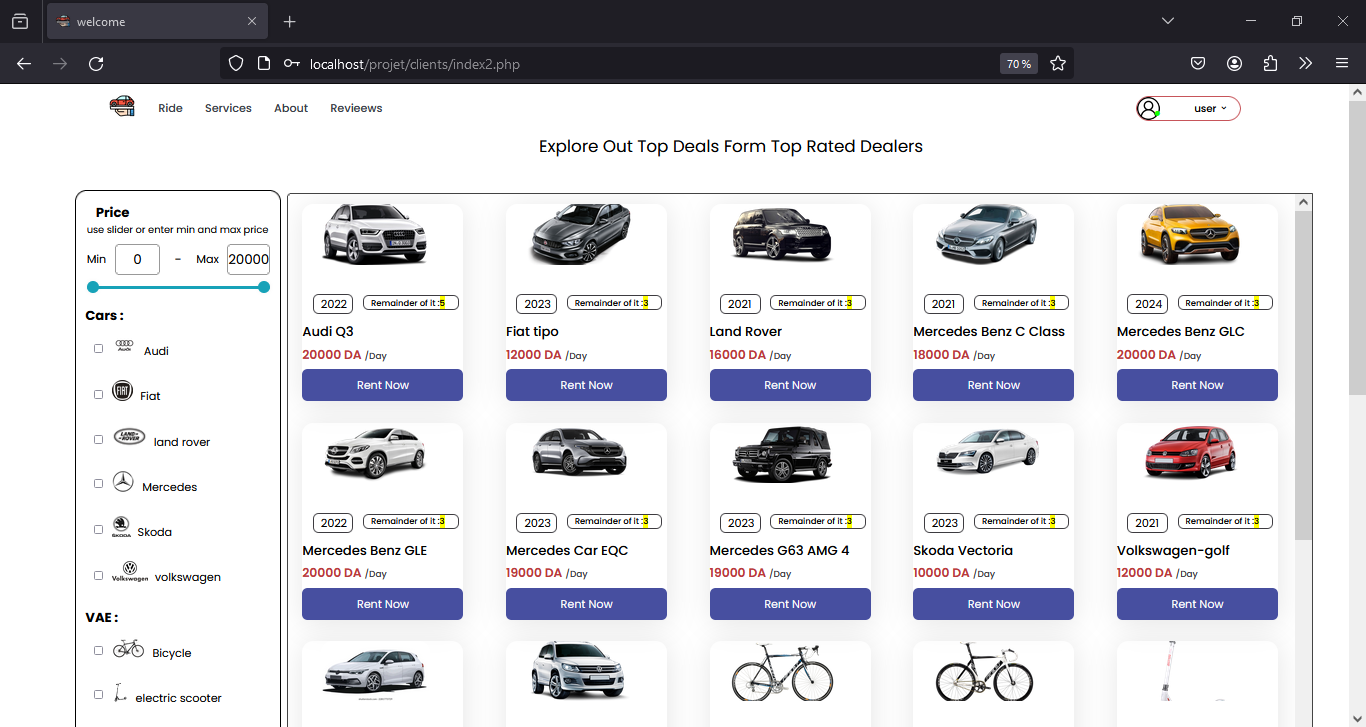Open the list all tabs dropdown arrow
The width and height of the screenshot is (1366, 727).
[x=1168, y=21]
